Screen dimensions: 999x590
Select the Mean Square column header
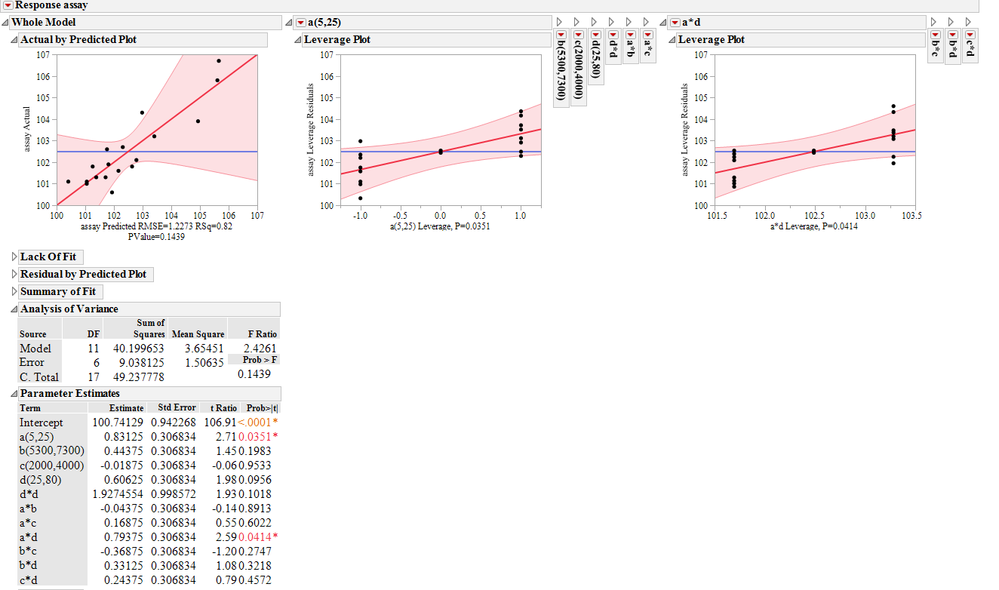tap(198, 334)
